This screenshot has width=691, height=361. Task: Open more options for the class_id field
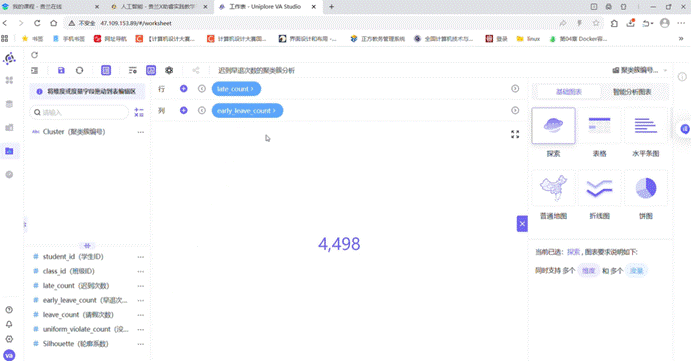(141, 271)
